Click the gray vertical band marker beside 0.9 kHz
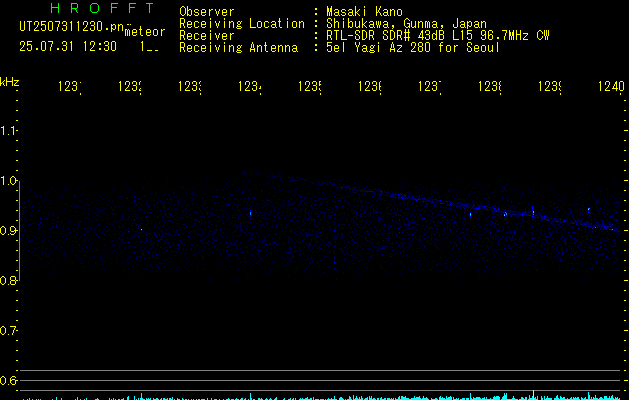The height and width of the screenshot is (400, 629). (19, 231)
